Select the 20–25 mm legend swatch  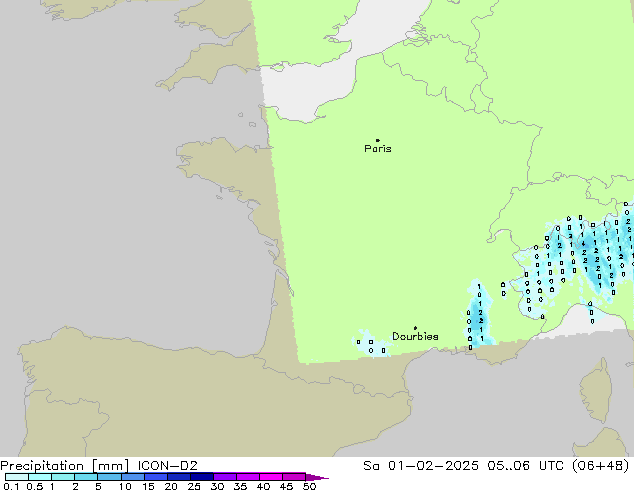click(179, 477)
